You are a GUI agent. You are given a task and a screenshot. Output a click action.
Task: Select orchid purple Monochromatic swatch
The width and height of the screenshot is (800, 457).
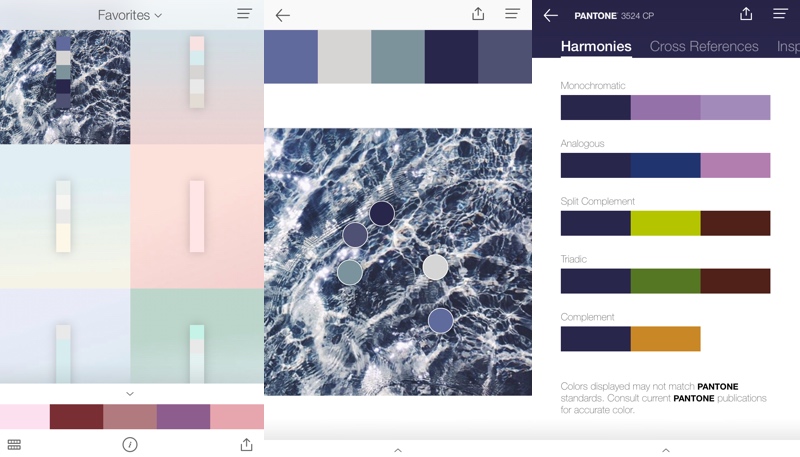coord(665,108)
